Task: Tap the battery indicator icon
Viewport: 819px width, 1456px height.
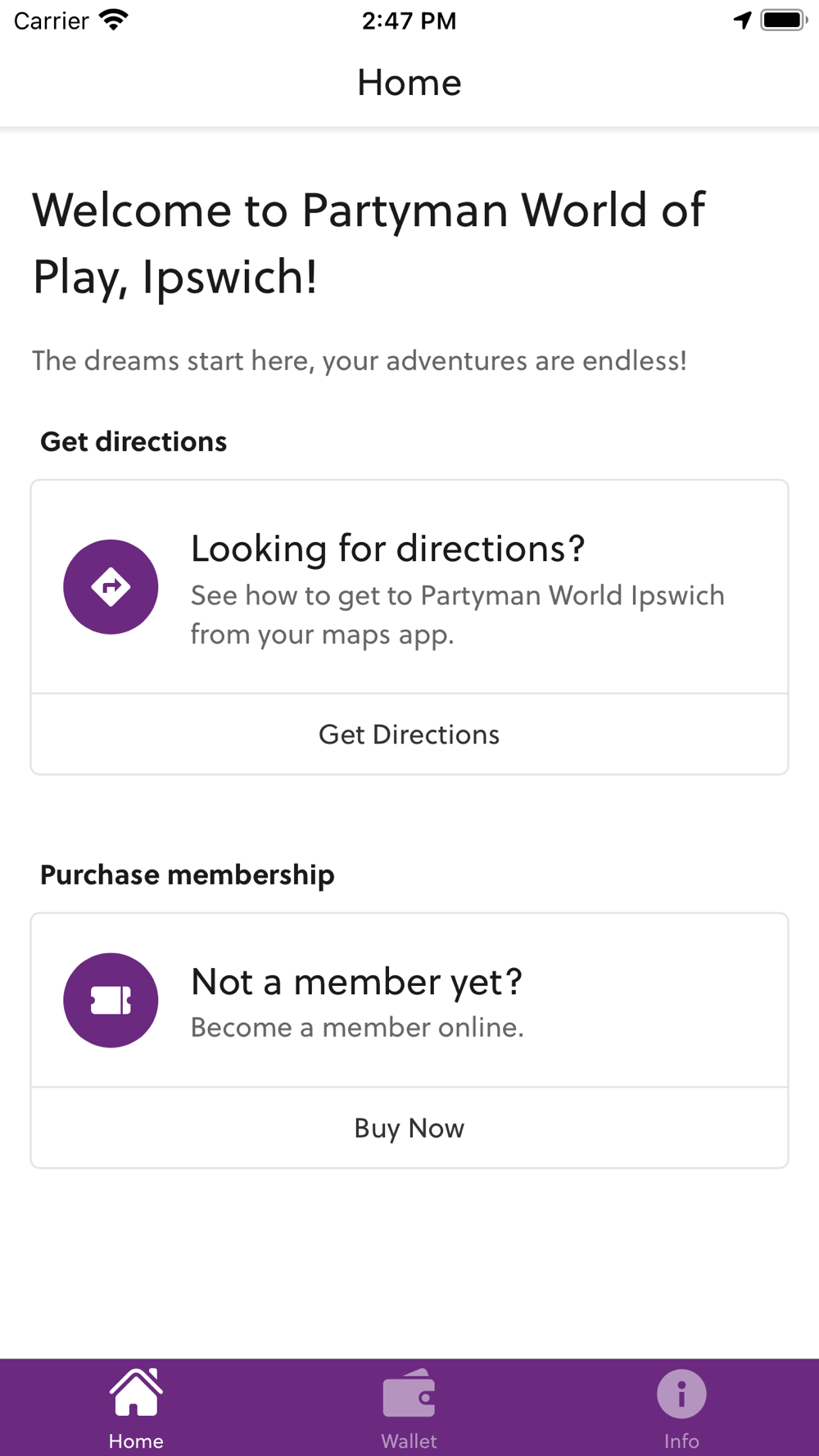Action: (783, 20)
